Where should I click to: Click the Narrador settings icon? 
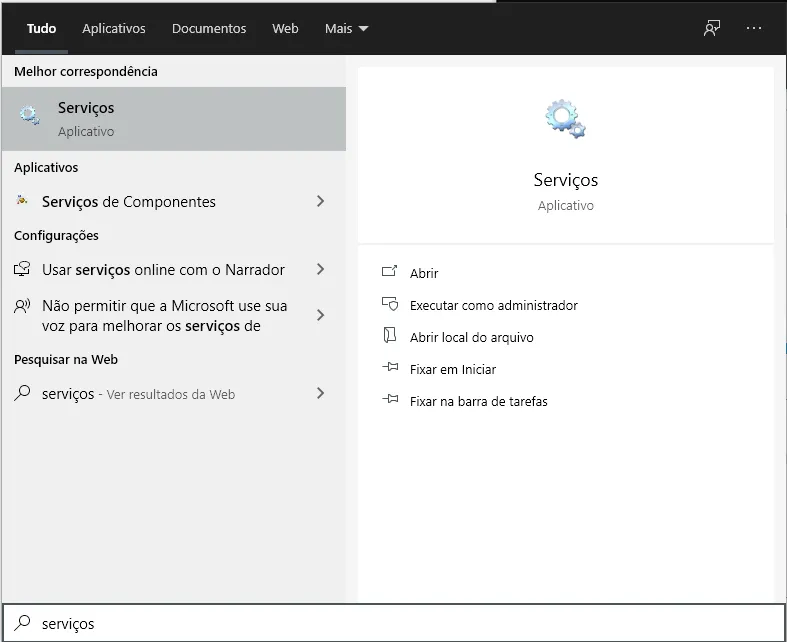point(22,270)
